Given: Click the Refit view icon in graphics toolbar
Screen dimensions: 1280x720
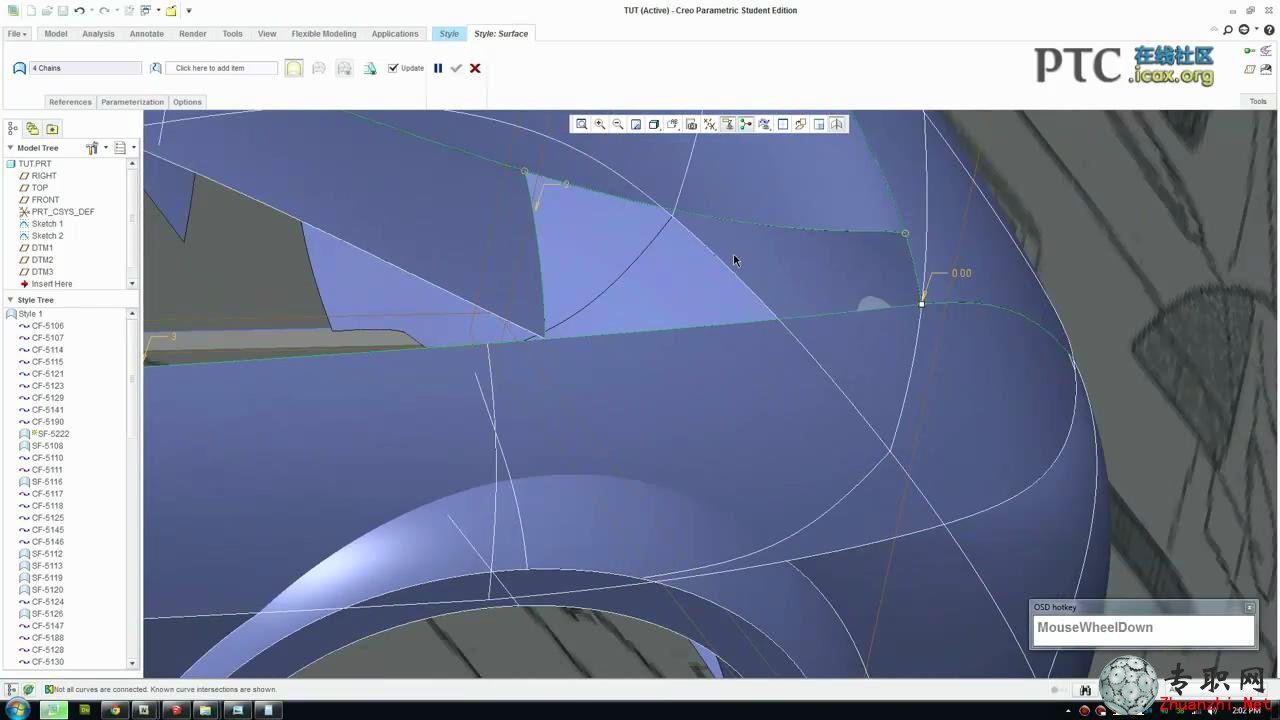Looking at the screenshot, I should pos(582,124).
